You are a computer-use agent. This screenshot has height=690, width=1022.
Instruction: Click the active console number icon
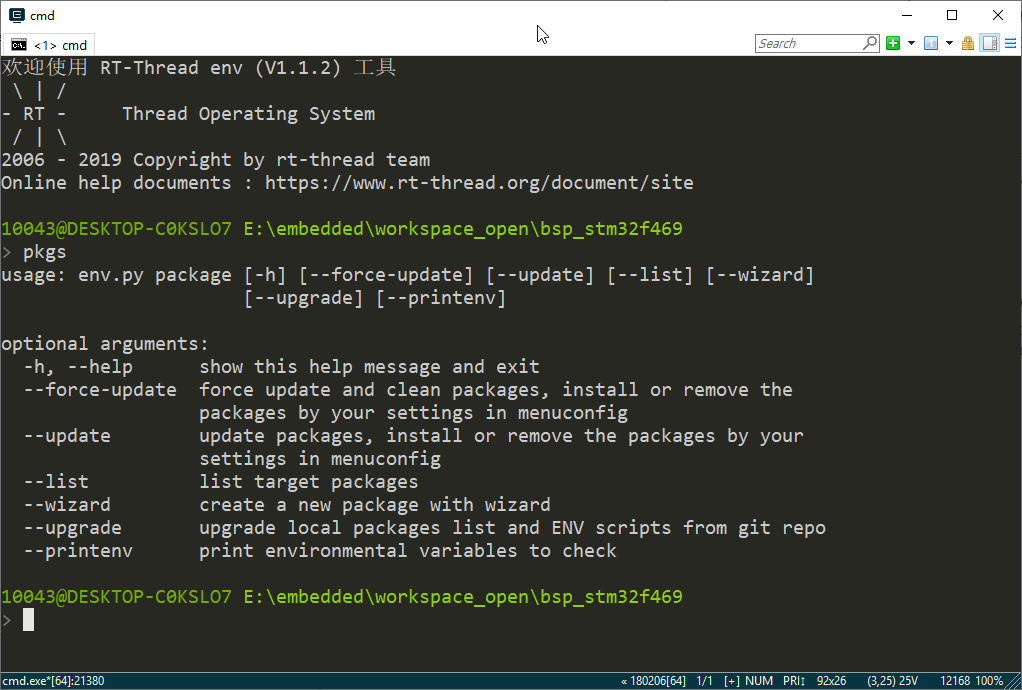coord(931,43)
